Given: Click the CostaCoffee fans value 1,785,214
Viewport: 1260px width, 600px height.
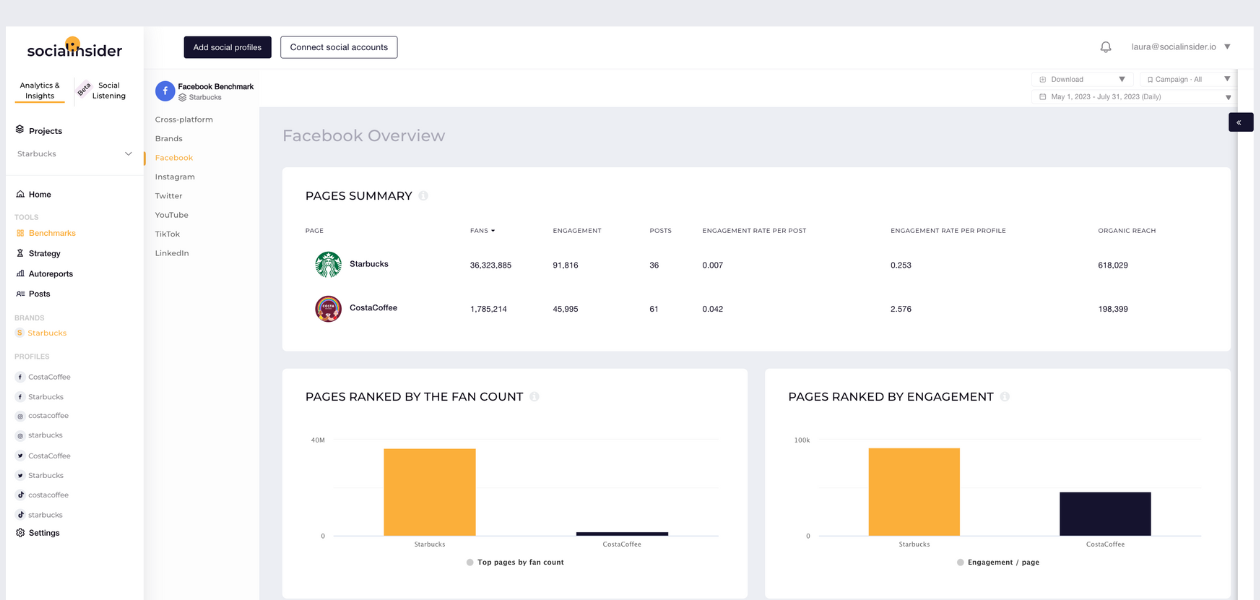Looking at the screenshot, I should [x=488, y=310].
